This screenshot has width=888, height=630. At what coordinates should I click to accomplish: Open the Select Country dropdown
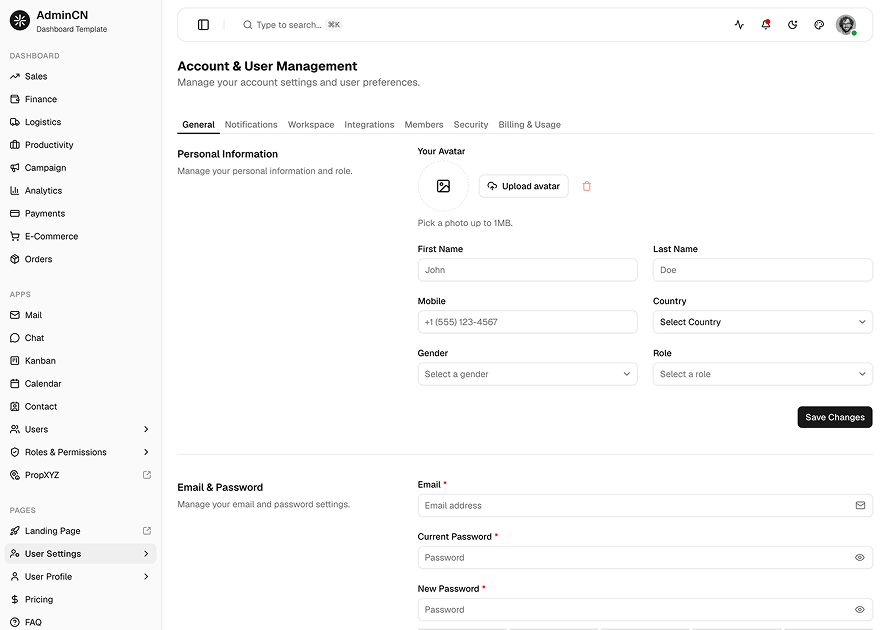(762, 322)
